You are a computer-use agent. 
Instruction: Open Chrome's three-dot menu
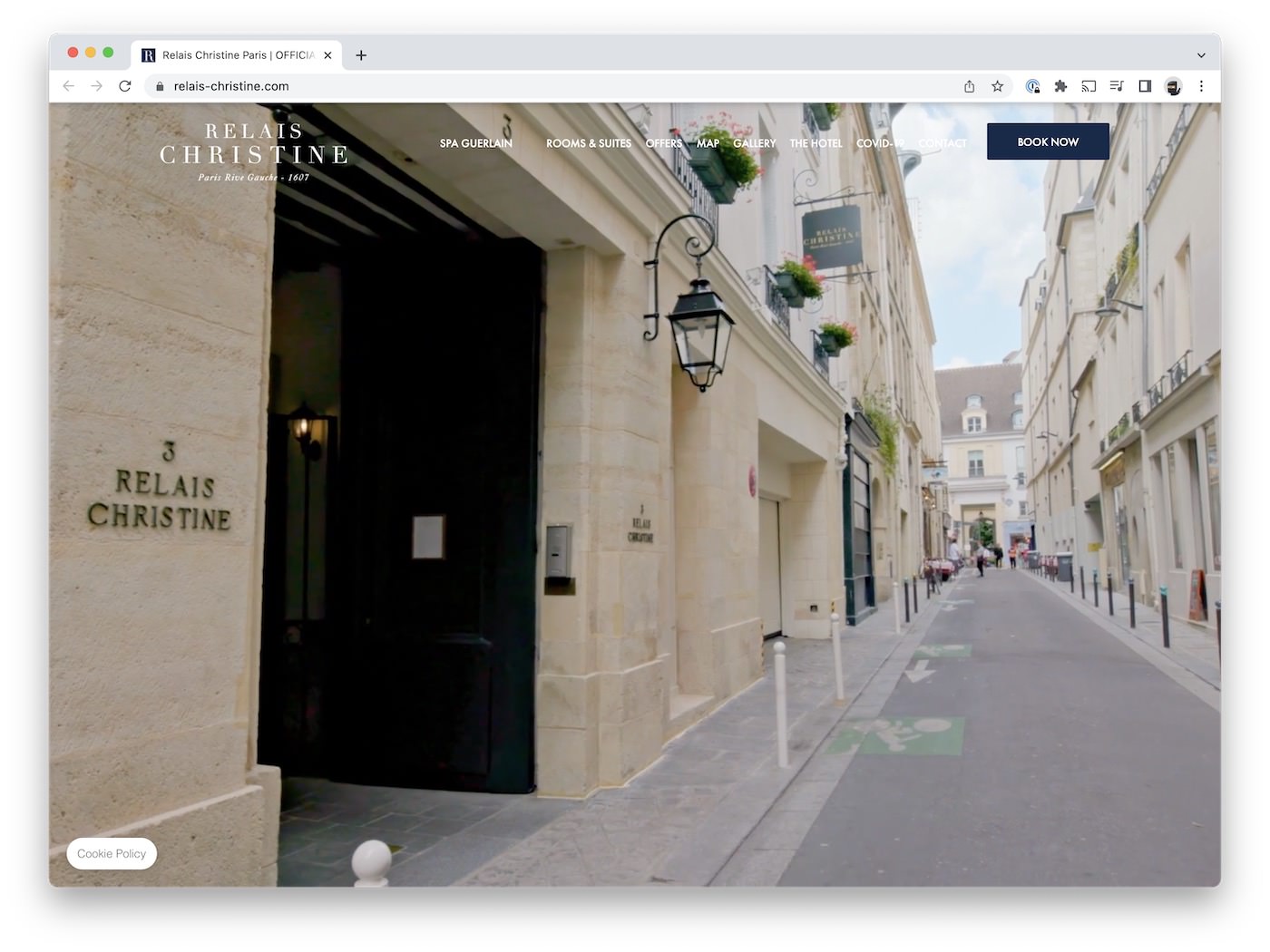pyautogui.click(x=1201, y=86)
